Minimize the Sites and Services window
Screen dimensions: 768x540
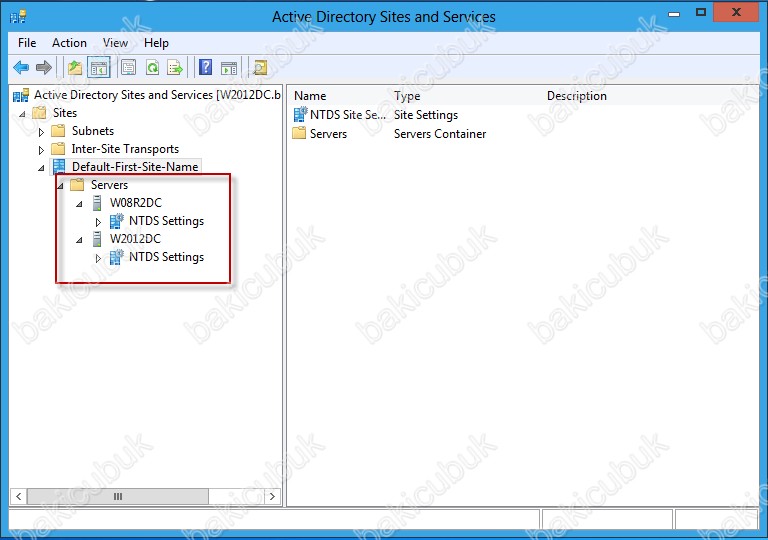click(x=674, y=14)
